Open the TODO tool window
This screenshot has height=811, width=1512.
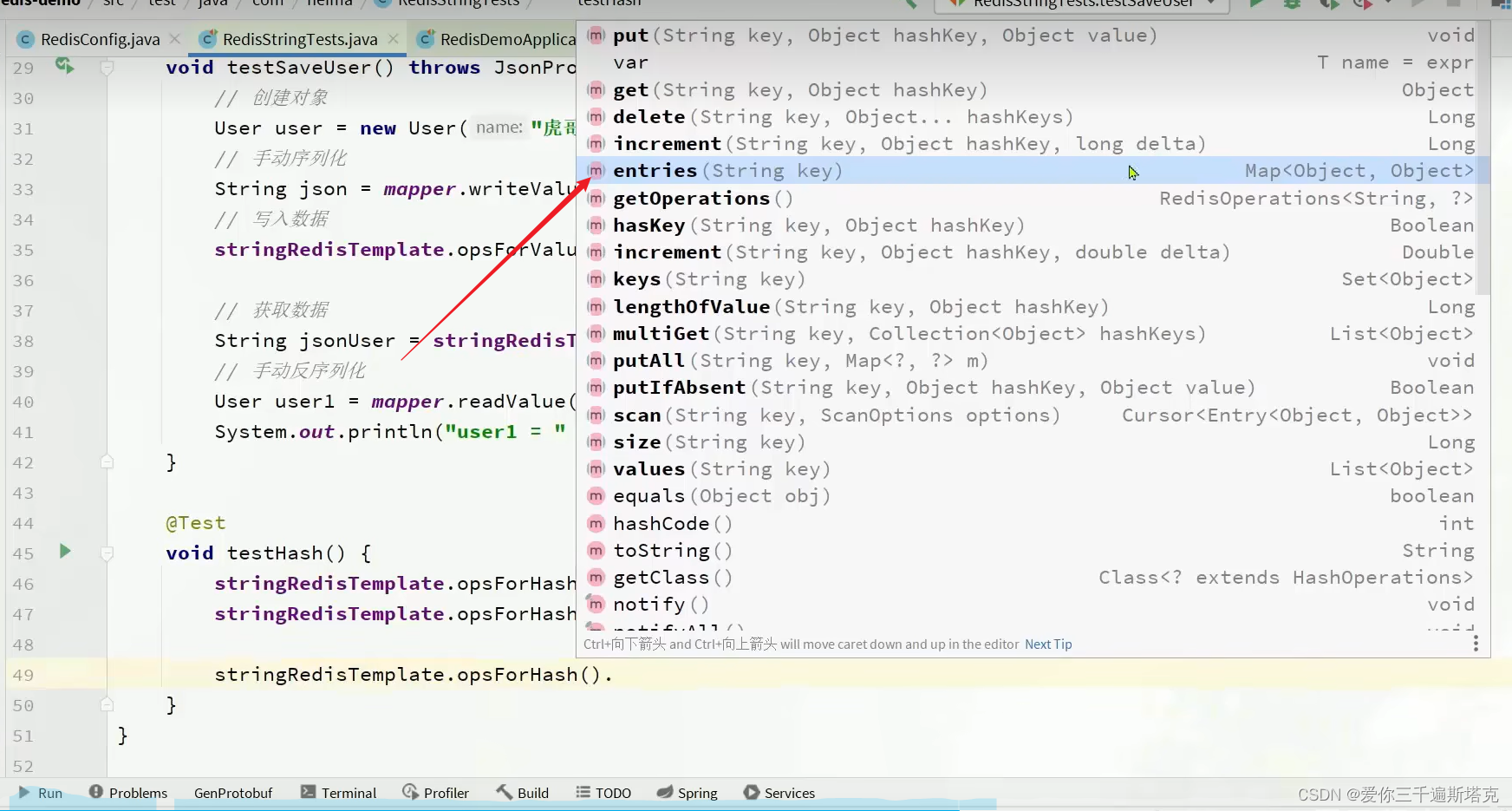pyautogui.click(x=613, y=792)
